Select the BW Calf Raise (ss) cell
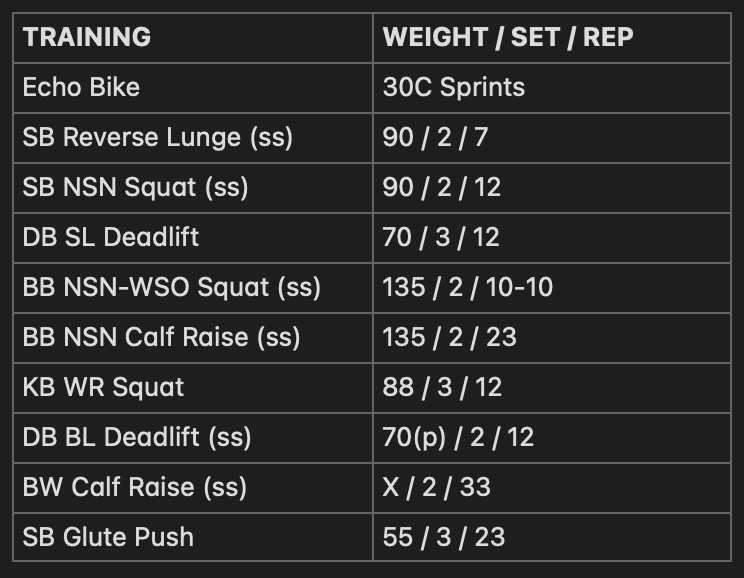 tap(193, 488)
